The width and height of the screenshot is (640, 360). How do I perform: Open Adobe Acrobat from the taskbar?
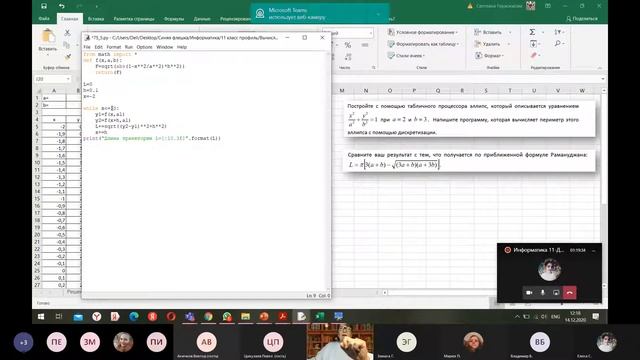coord(283,316)
